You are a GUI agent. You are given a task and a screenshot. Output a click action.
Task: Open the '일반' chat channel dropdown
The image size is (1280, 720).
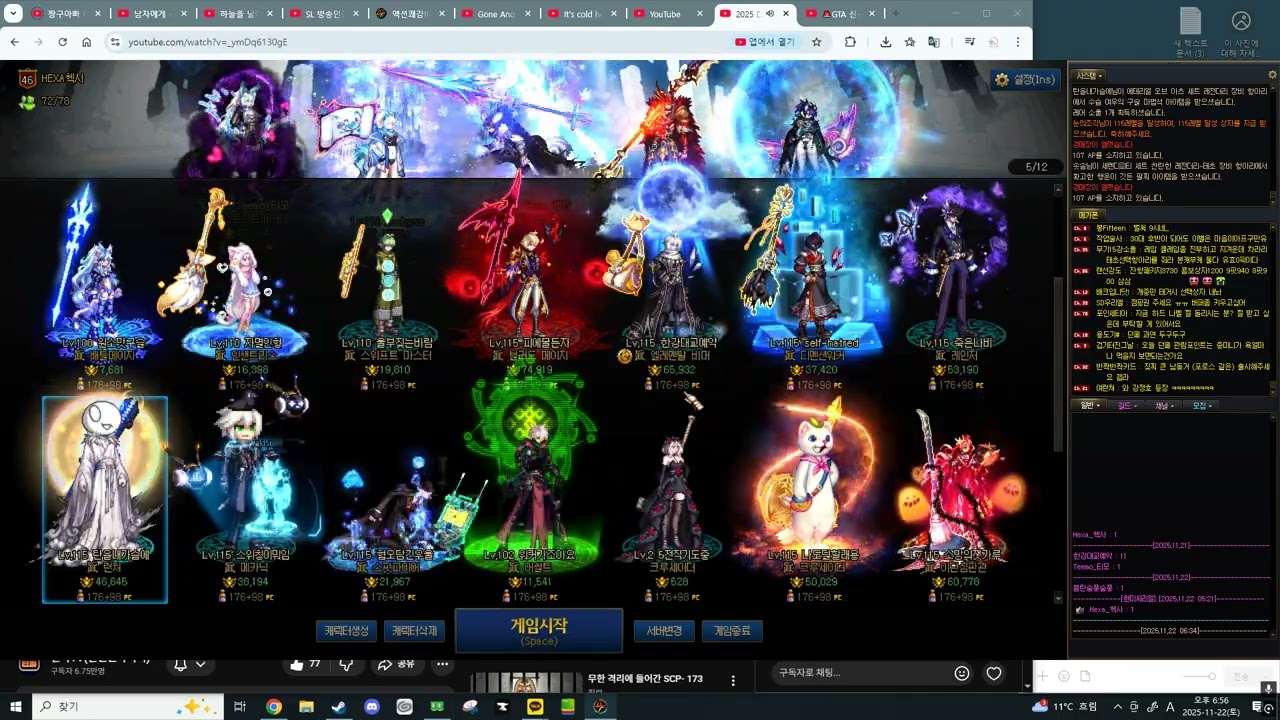[1088, 406]
